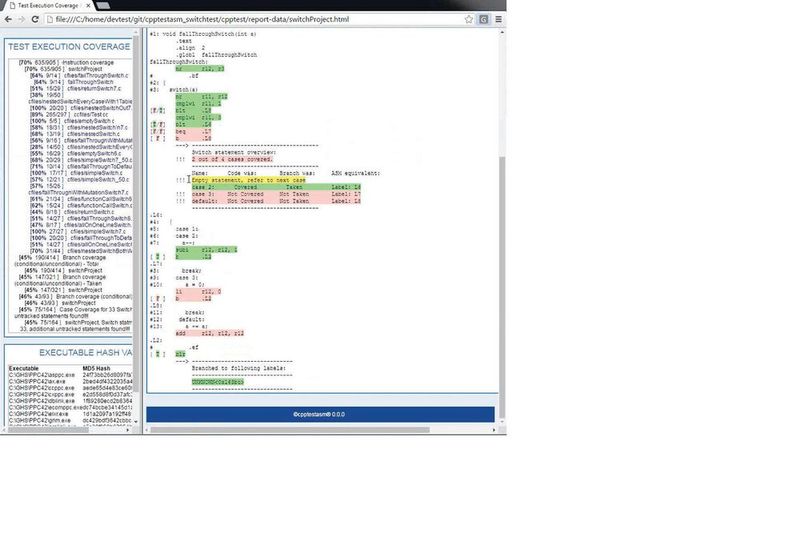Click right arrow of code panel horizontal scrollbar

(494, 429)
